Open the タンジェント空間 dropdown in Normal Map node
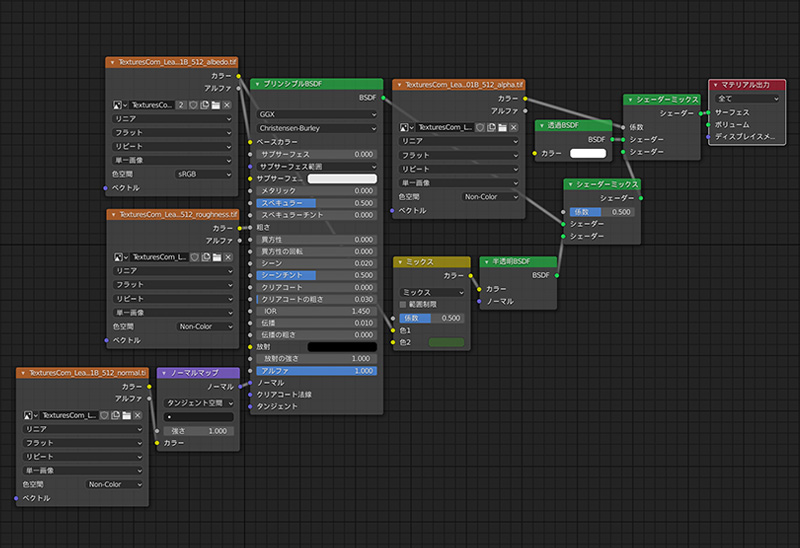Image resolution: width=800 pixels, height=548 pixels. [197, 403]
